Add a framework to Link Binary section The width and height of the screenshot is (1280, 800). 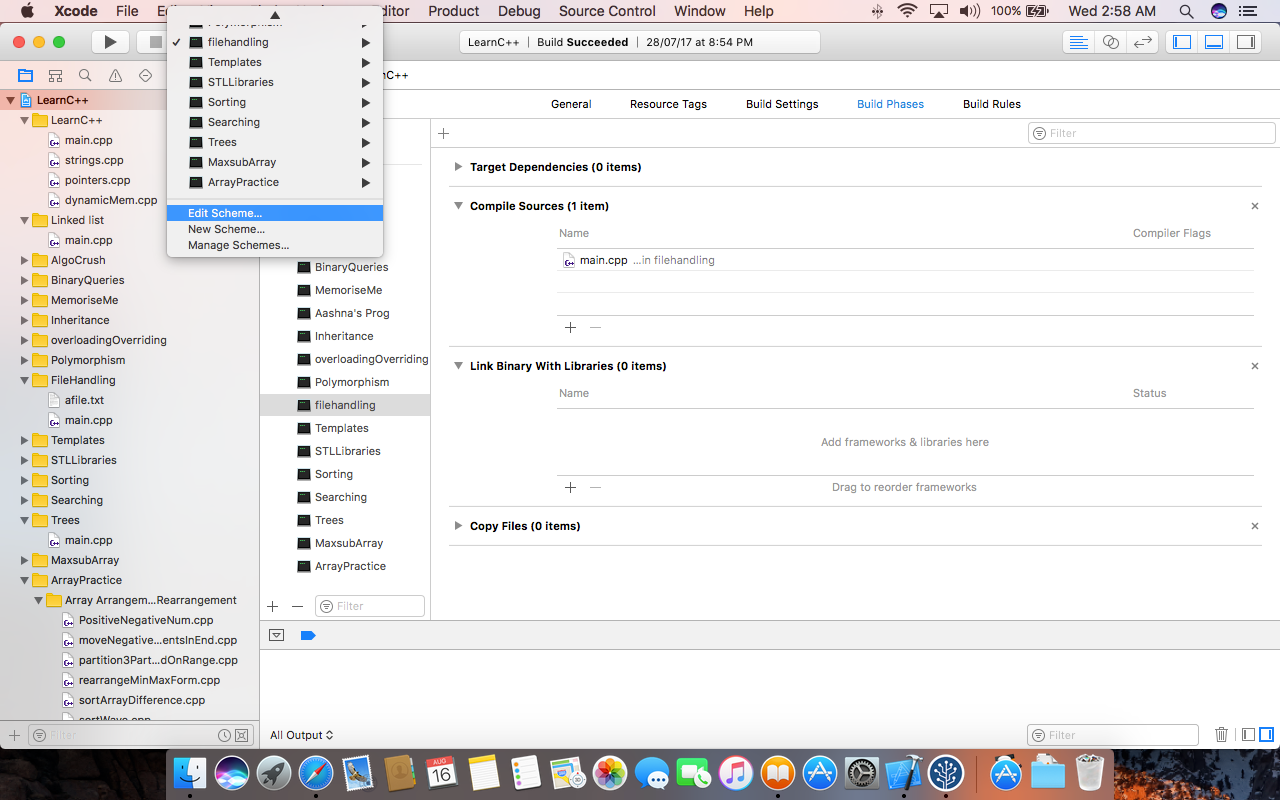pos(571,487)
